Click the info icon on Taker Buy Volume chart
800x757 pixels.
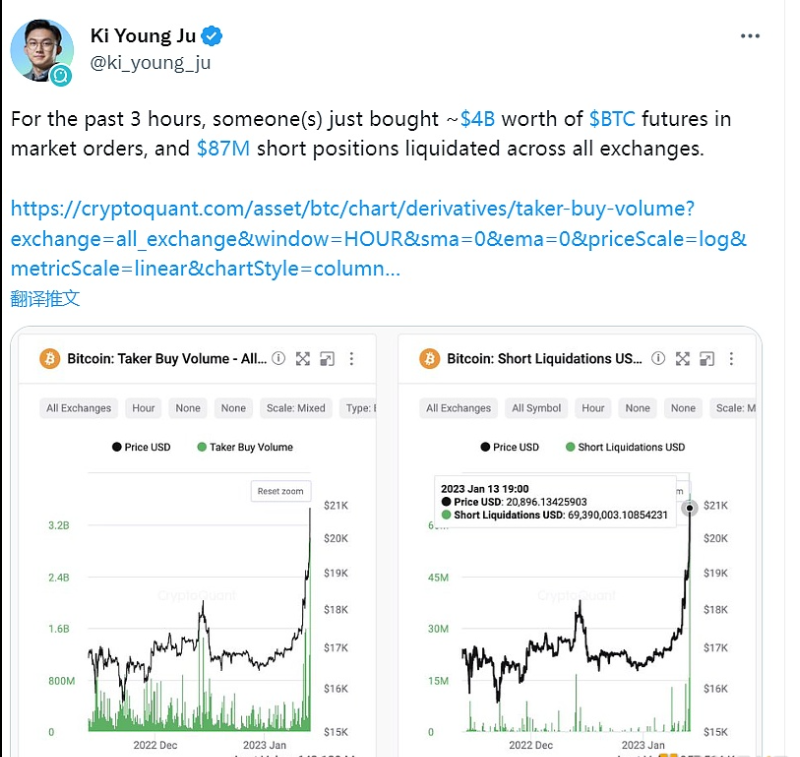tap(279, 359)
